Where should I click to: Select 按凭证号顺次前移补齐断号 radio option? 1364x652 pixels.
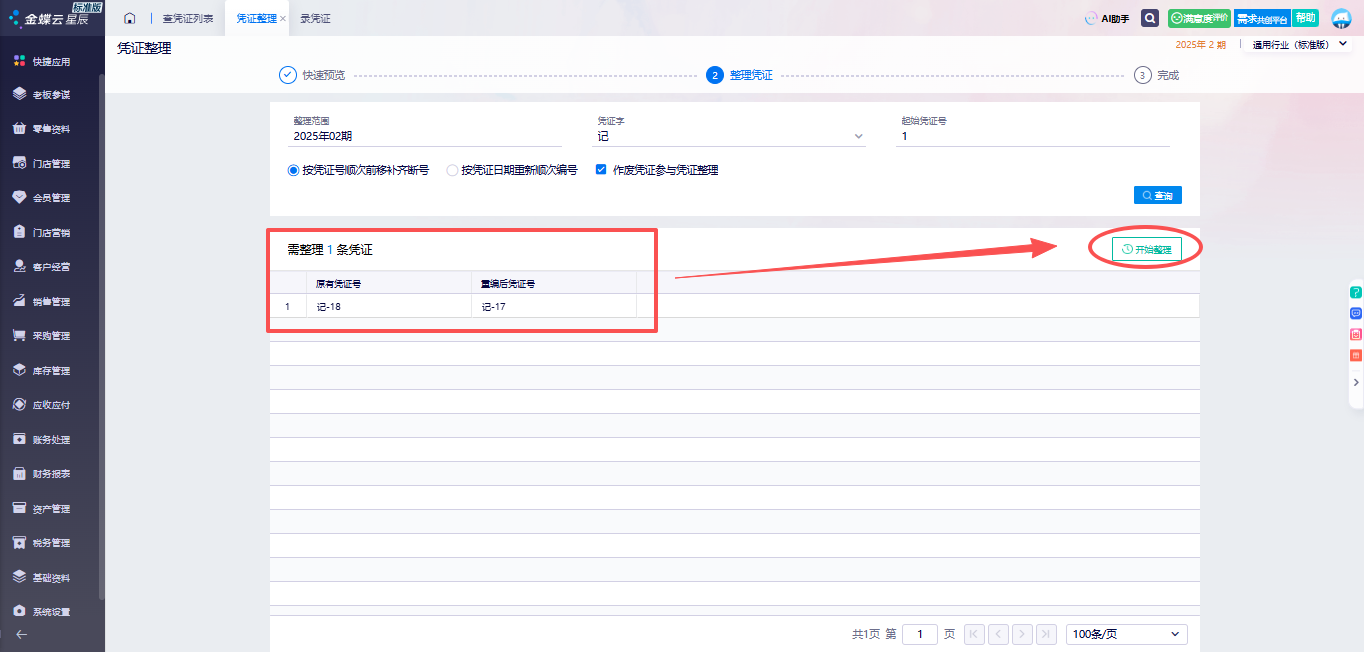pos(294,170)
